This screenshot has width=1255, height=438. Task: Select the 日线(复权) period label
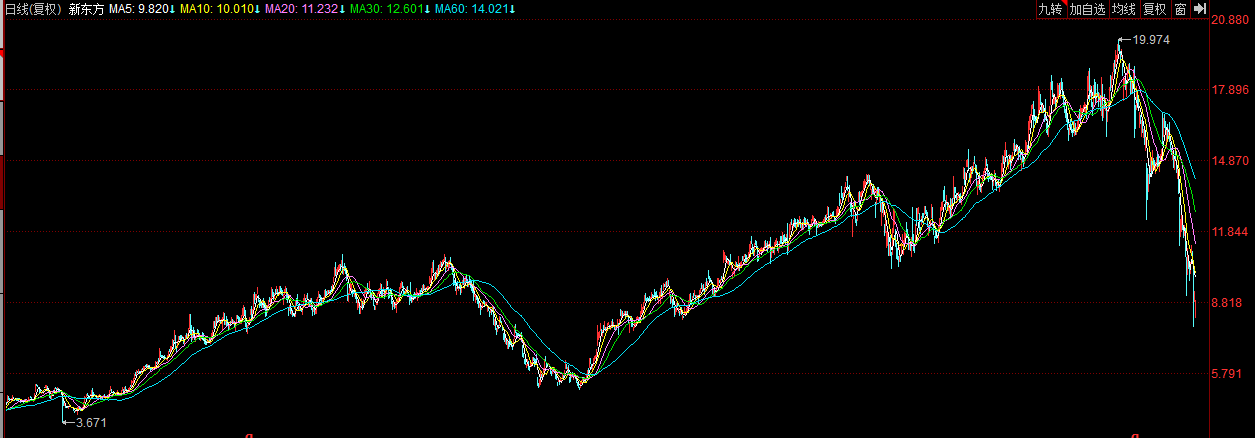(33, 9)
